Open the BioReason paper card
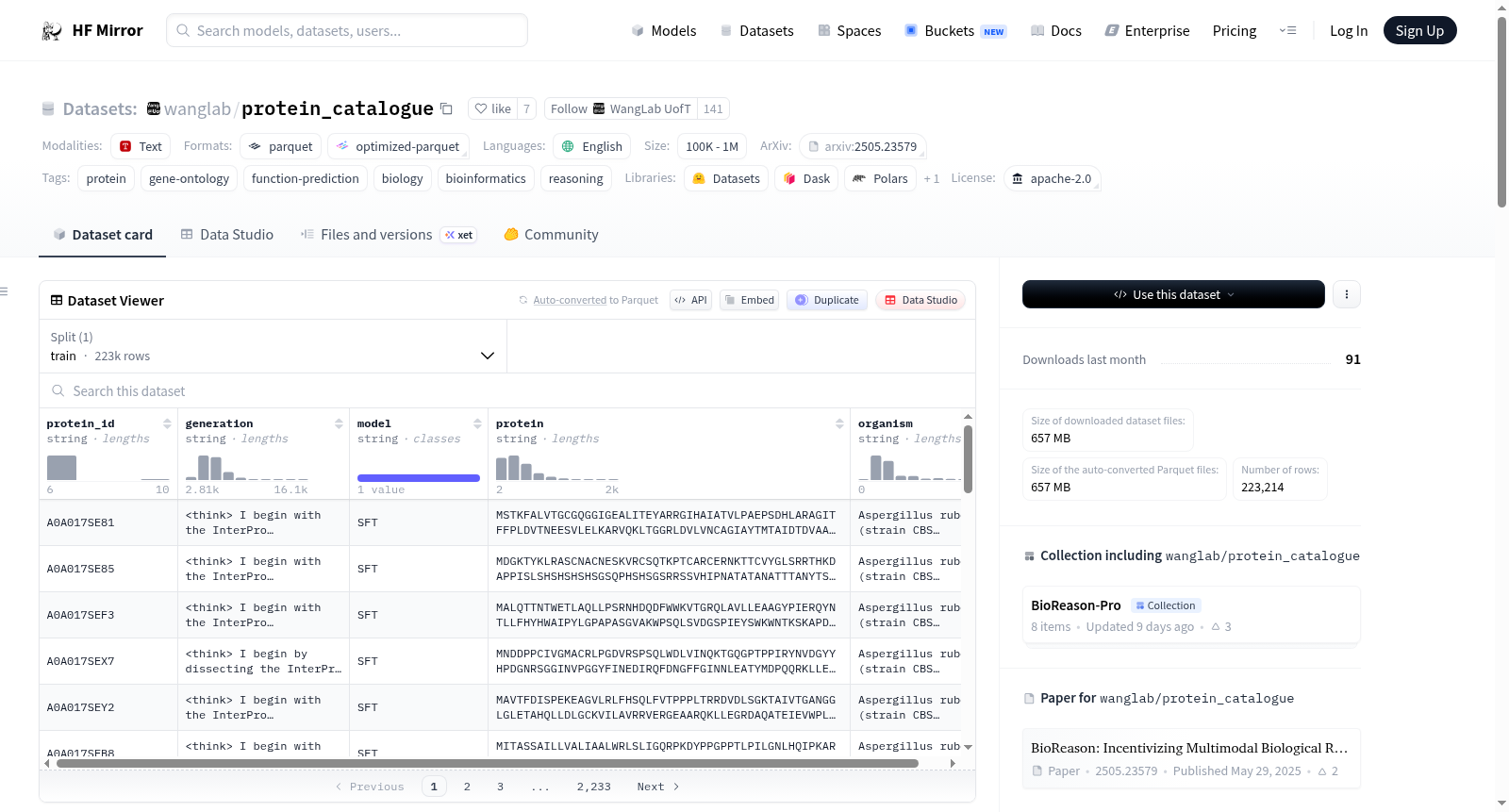 pyautogui.click(x=1191, y=758)
